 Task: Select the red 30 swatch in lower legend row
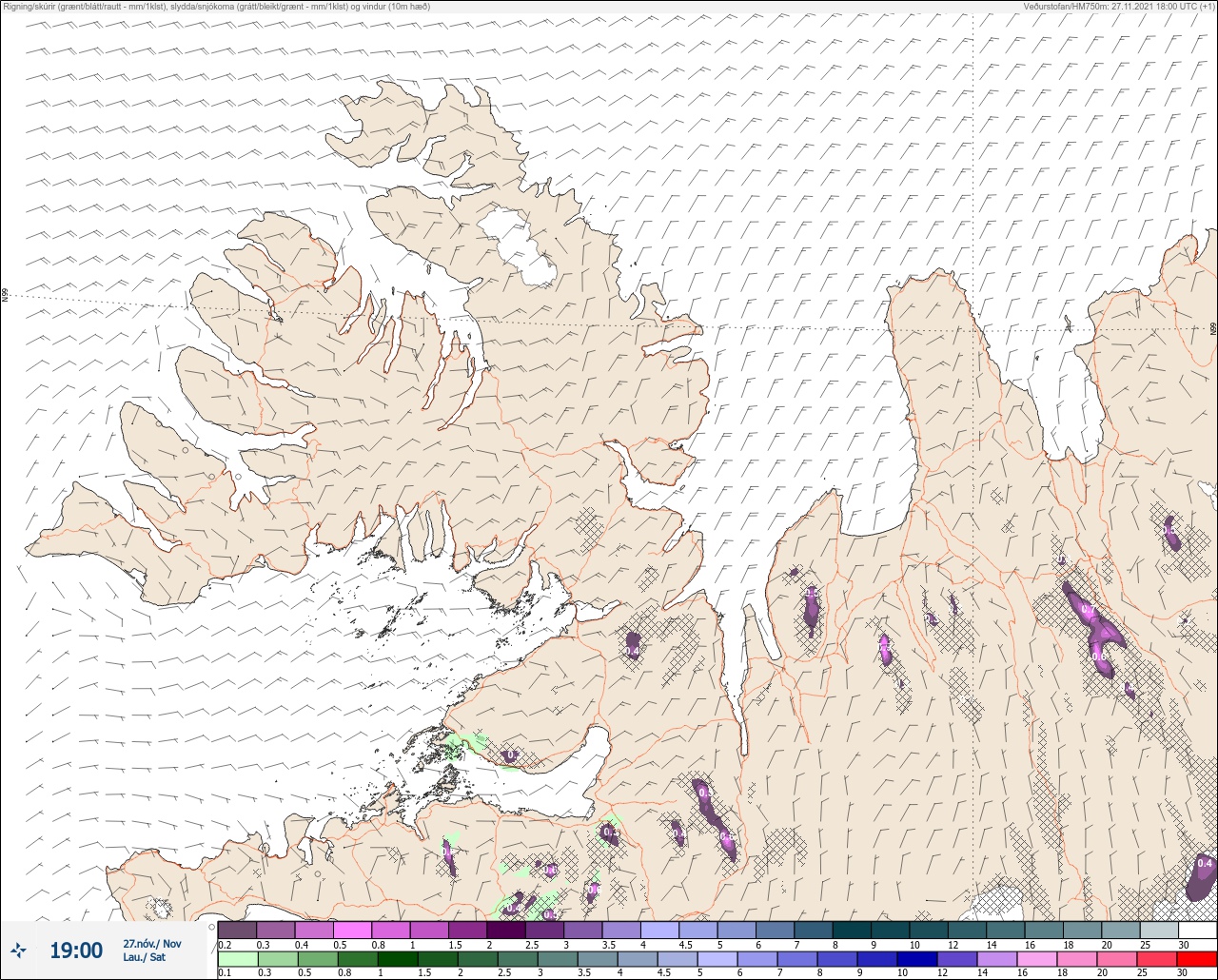coord(1197,957)
